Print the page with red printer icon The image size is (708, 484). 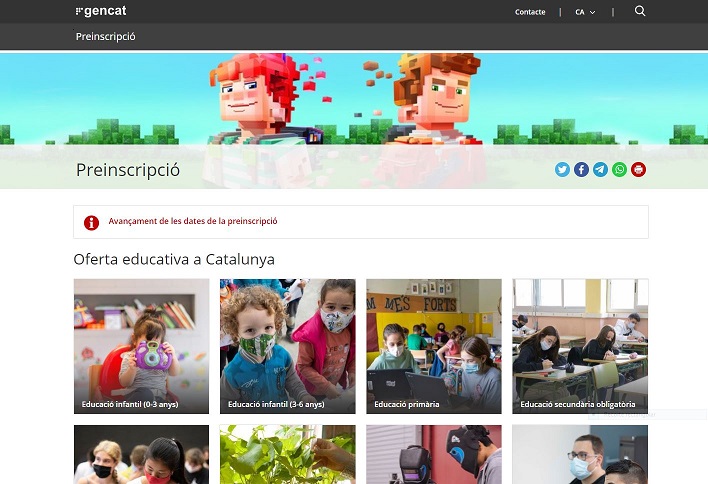(638, 170)
